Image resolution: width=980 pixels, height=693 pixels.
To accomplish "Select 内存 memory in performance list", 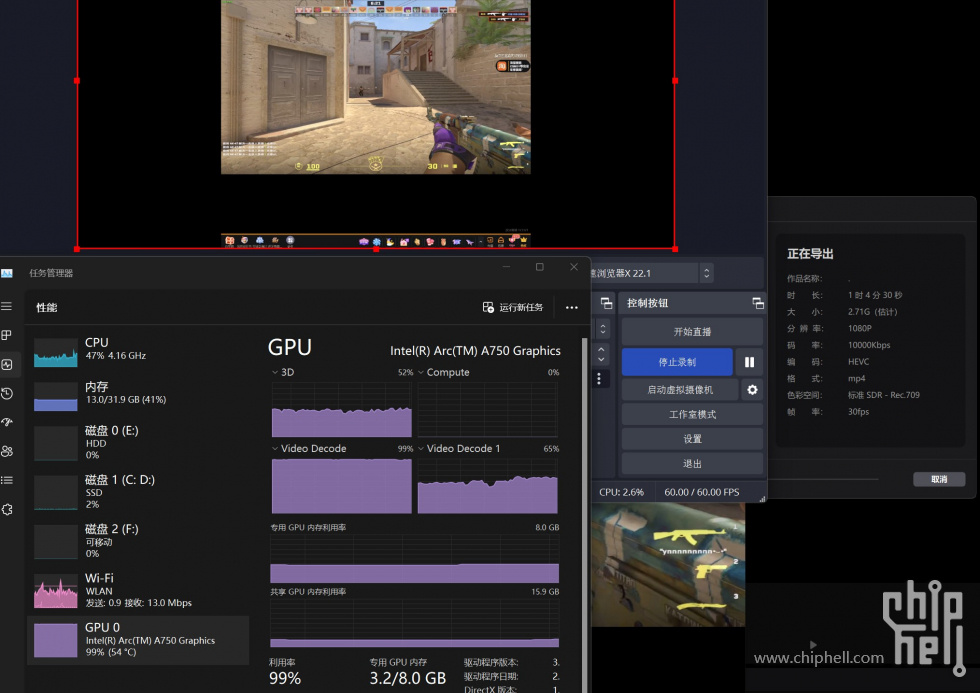I will tap(138, 396).
